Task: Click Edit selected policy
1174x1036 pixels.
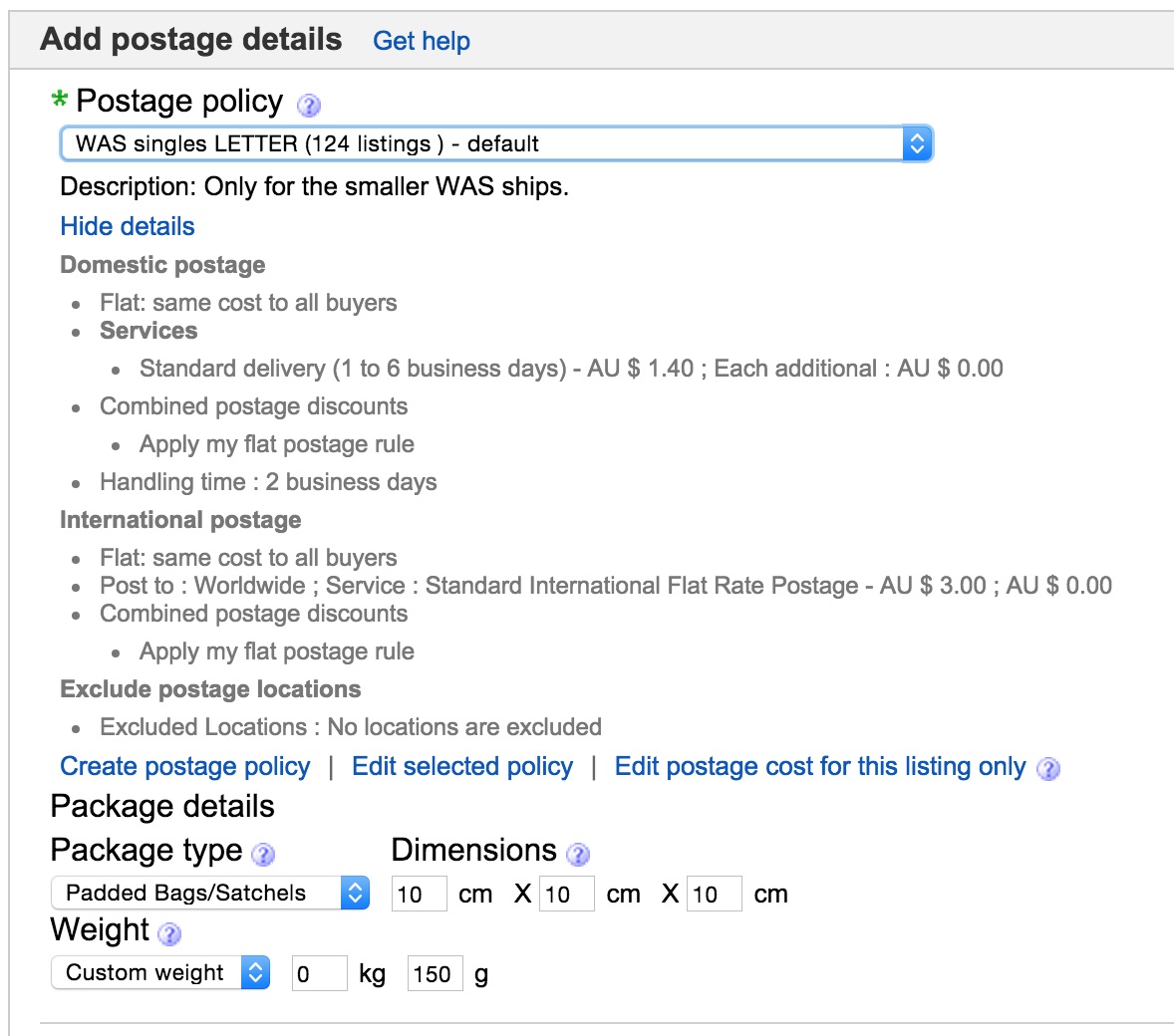Action: (x=461, y=766)
